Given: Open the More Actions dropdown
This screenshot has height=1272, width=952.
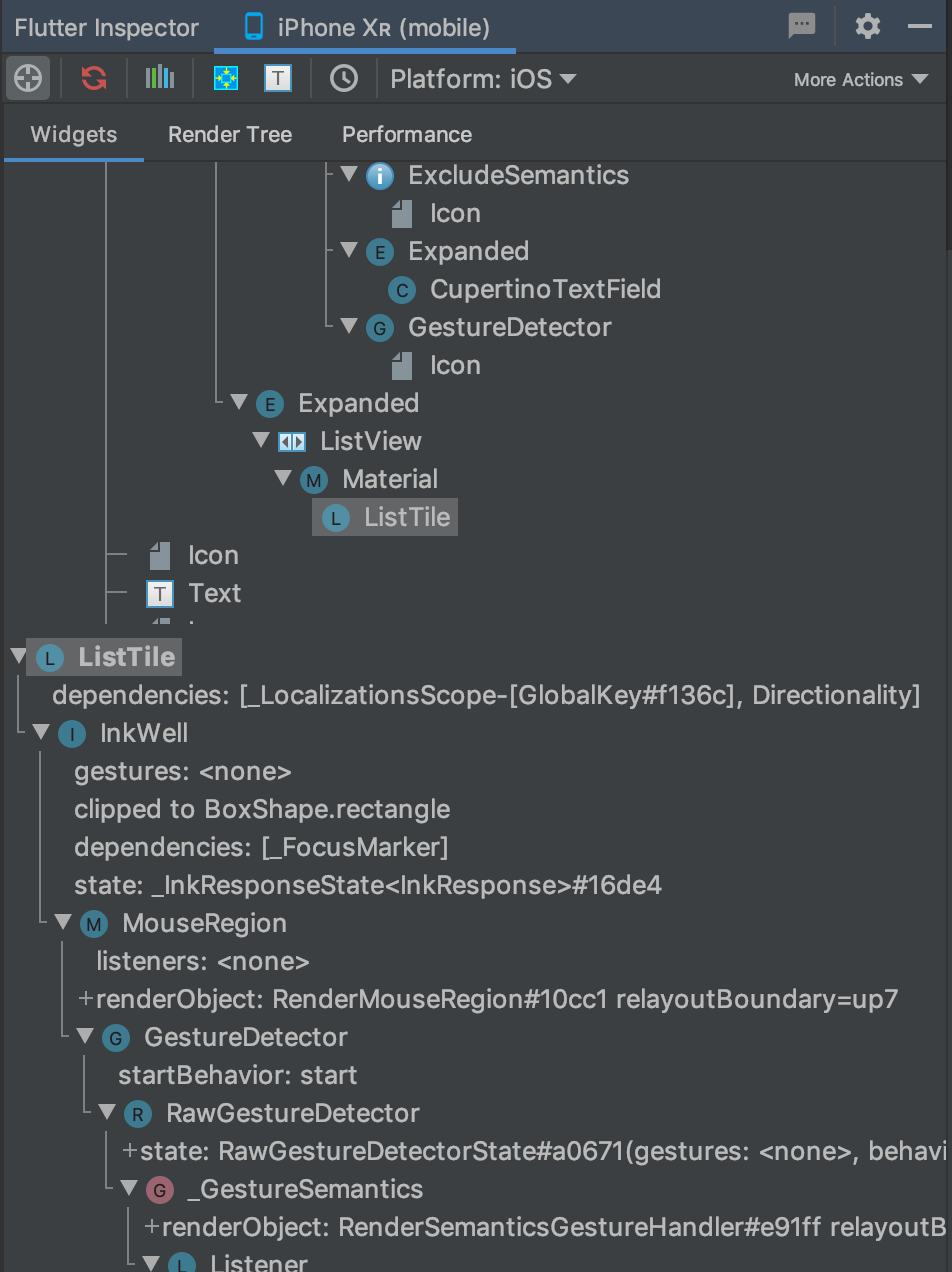Looking at the screenshot, I should click(x=861, y=79).
